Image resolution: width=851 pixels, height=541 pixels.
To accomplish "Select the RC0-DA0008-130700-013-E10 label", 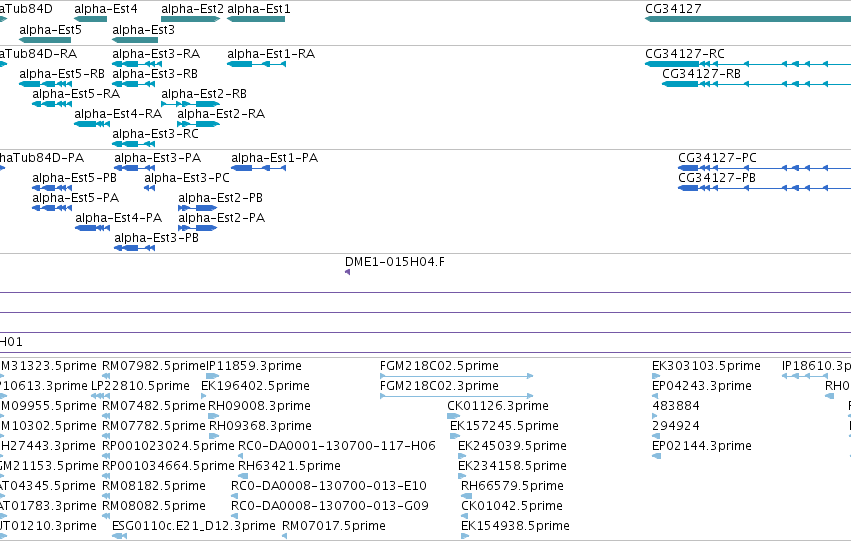I will click(329, 486).
